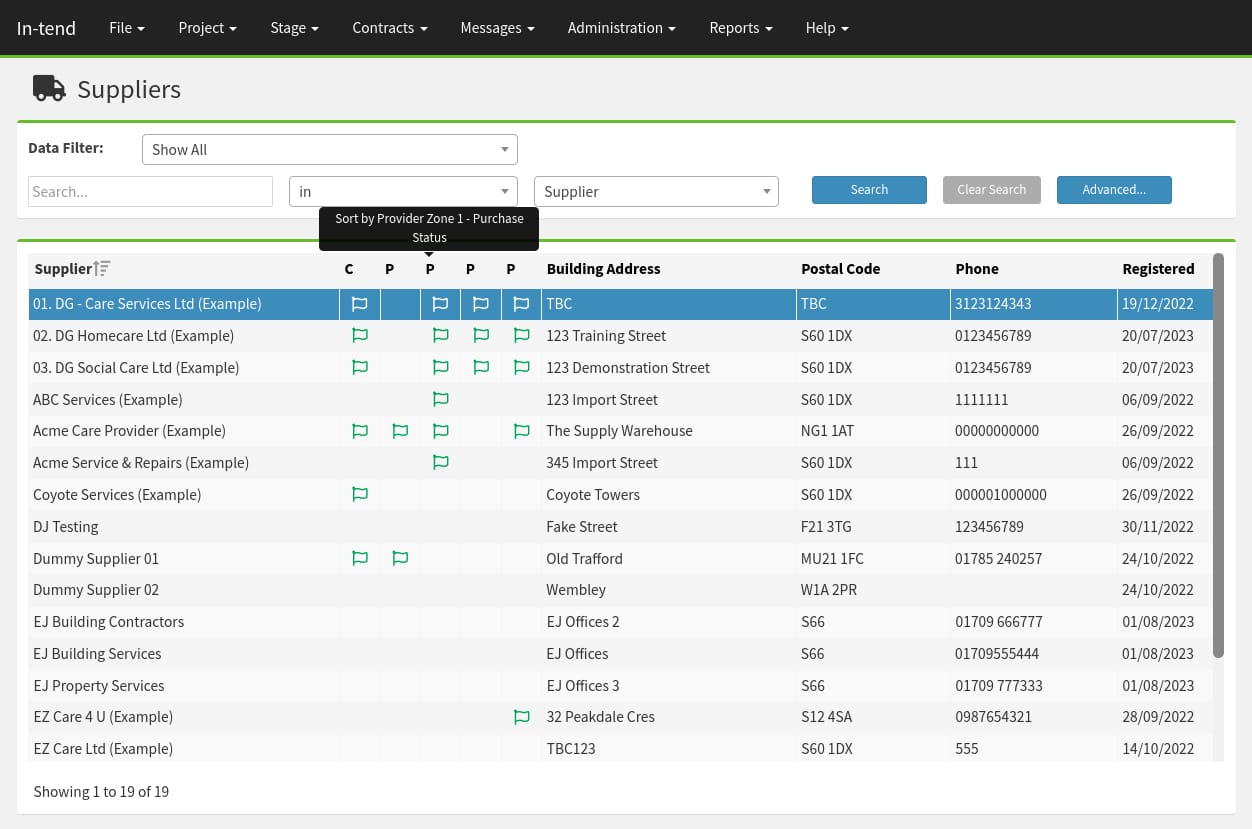Open the Reports menu
Viewport: 1252px width, 829px height.
coord(740,27)
